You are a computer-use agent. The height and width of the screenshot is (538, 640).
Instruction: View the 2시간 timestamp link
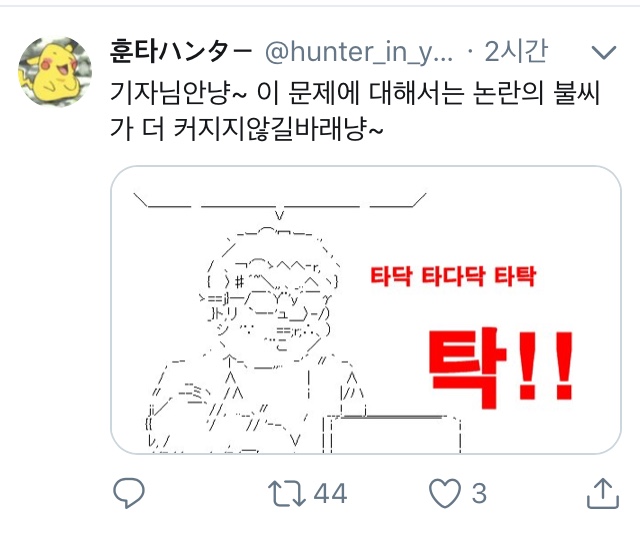[x=516, y=51]
